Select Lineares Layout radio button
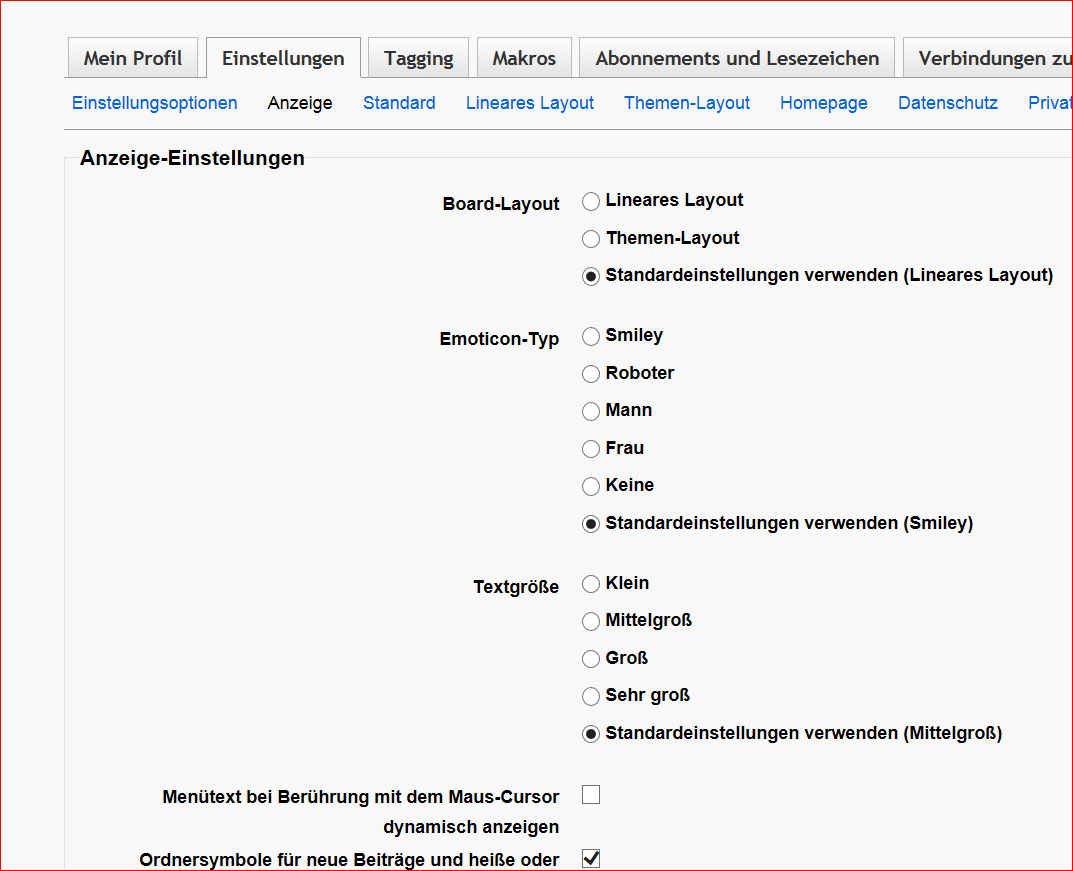The height and width of the screenshot is (871, 1073). tap(591, 201)
